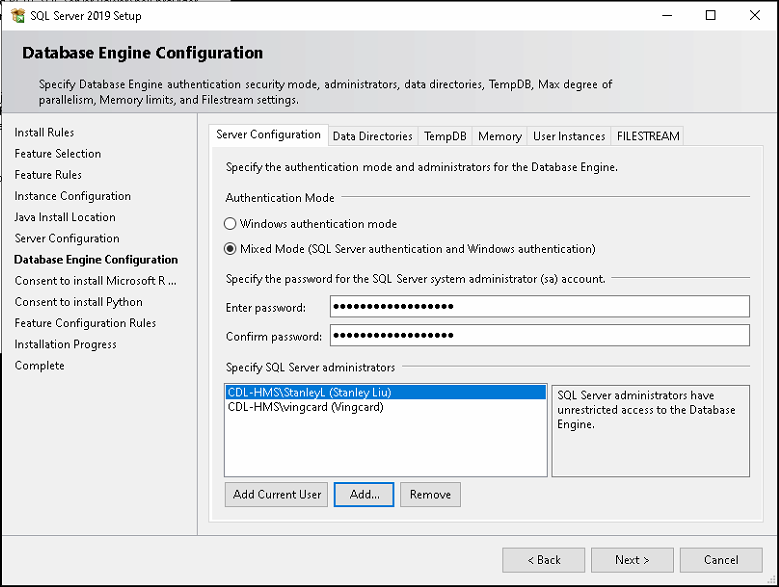Click Instance Configuration step in sidebar
Viewport: 779px width, 587px height.
tap(73, 196)
